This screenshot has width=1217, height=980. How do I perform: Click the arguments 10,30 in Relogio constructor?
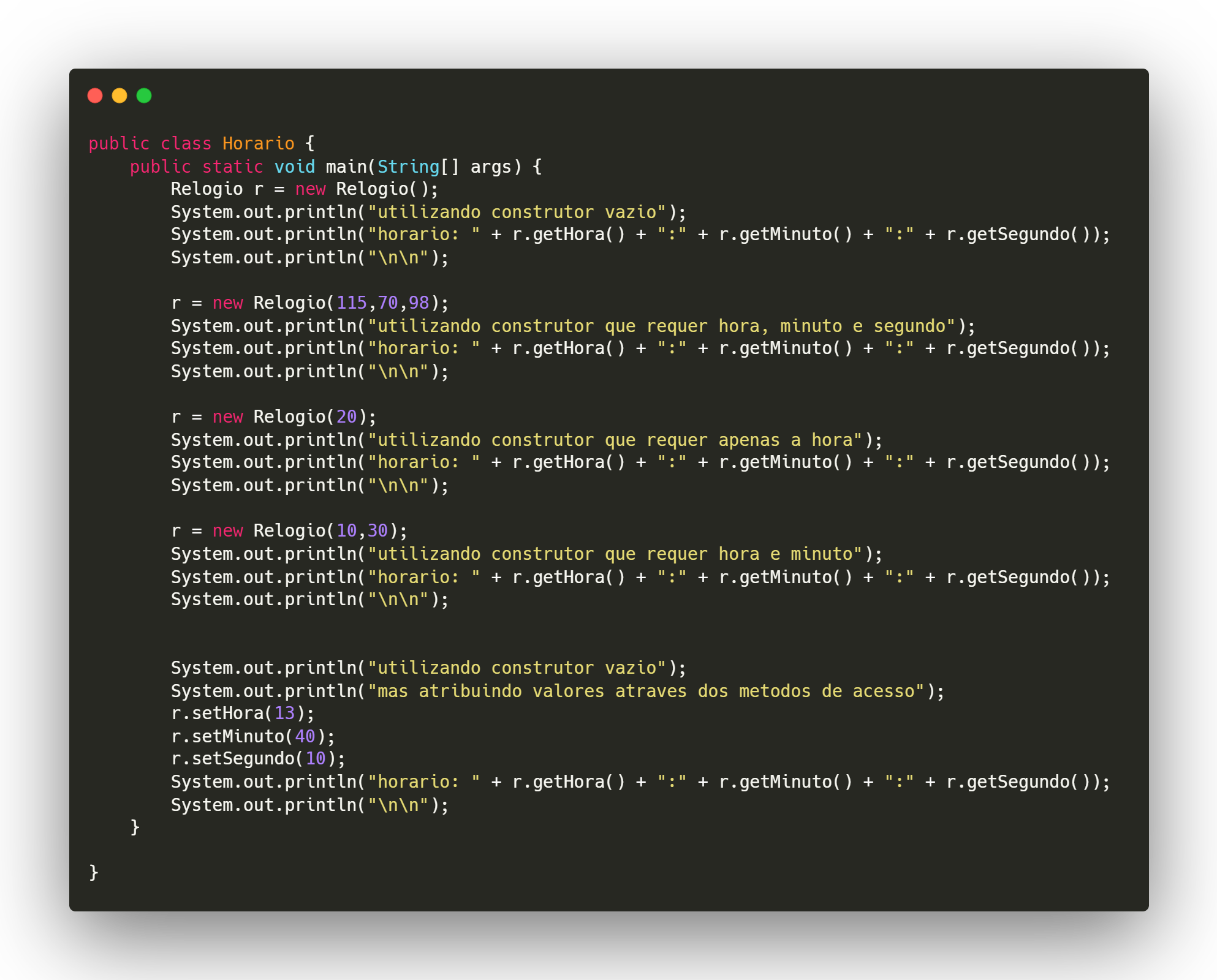(x=362, y=530)
